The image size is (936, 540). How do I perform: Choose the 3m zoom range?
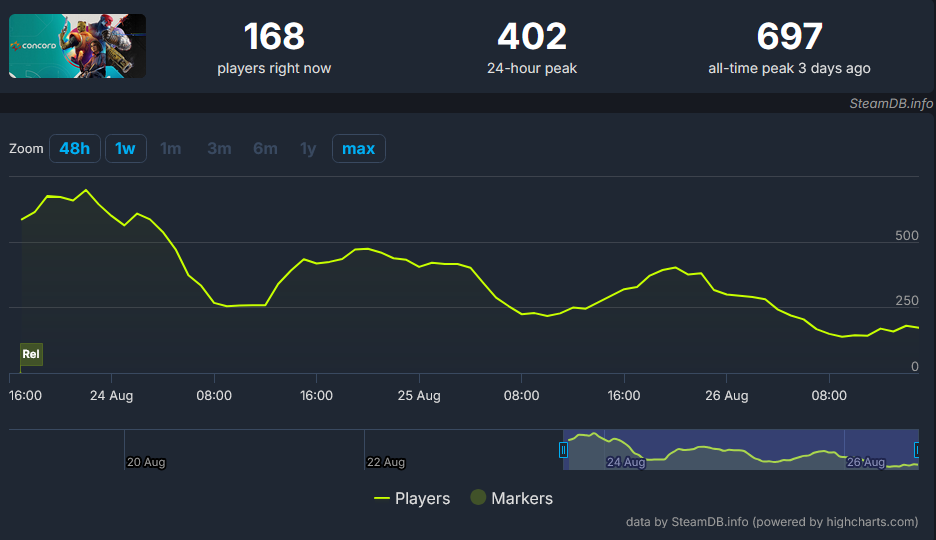tap(219, 149)
